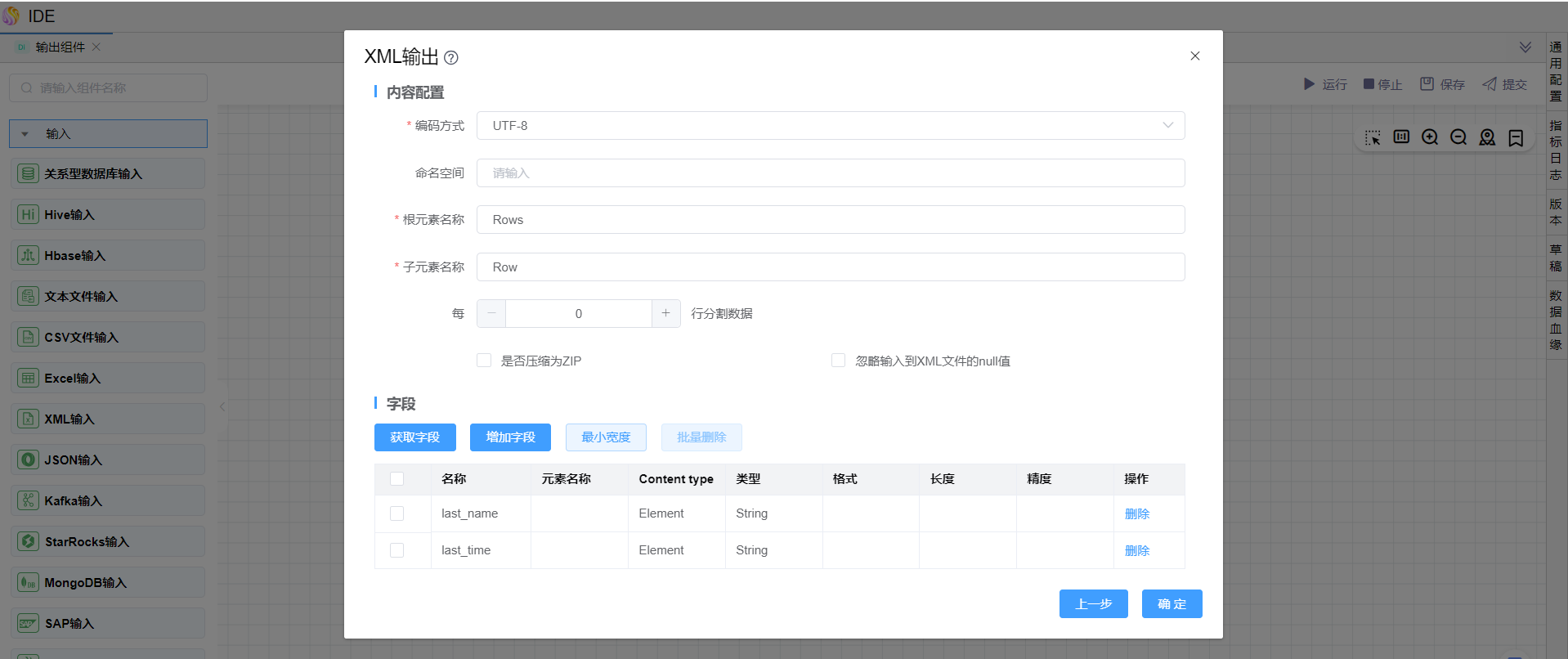Click the Hive输入 component icon

click(28, 214)
